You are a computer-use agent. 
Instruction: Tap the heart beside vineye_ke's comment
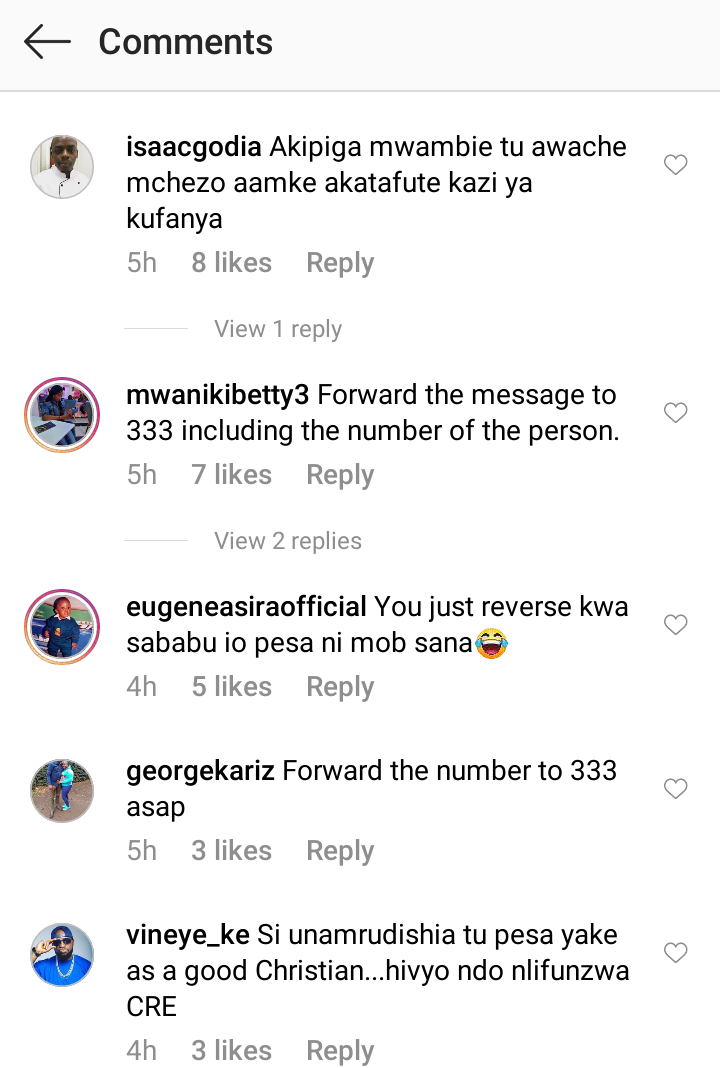click(x=675, y=952)
